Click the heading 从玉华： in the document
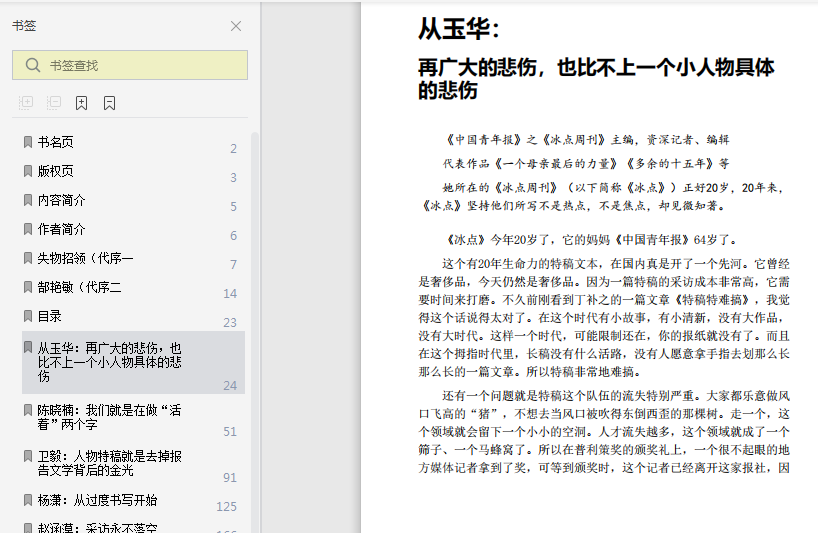 click(459, 29)
